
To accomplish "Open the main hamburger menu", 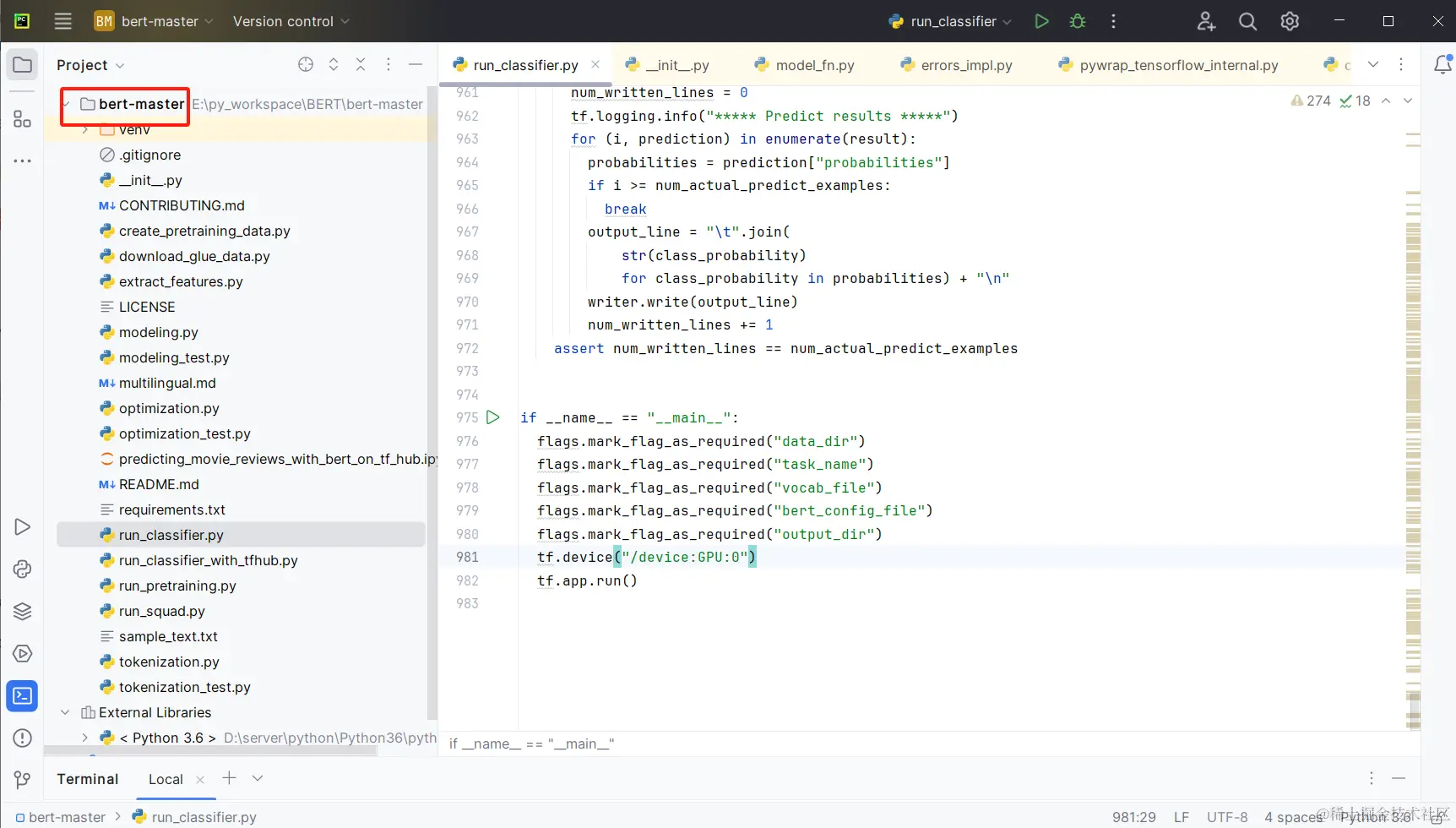I will click(x=62, y=21).
